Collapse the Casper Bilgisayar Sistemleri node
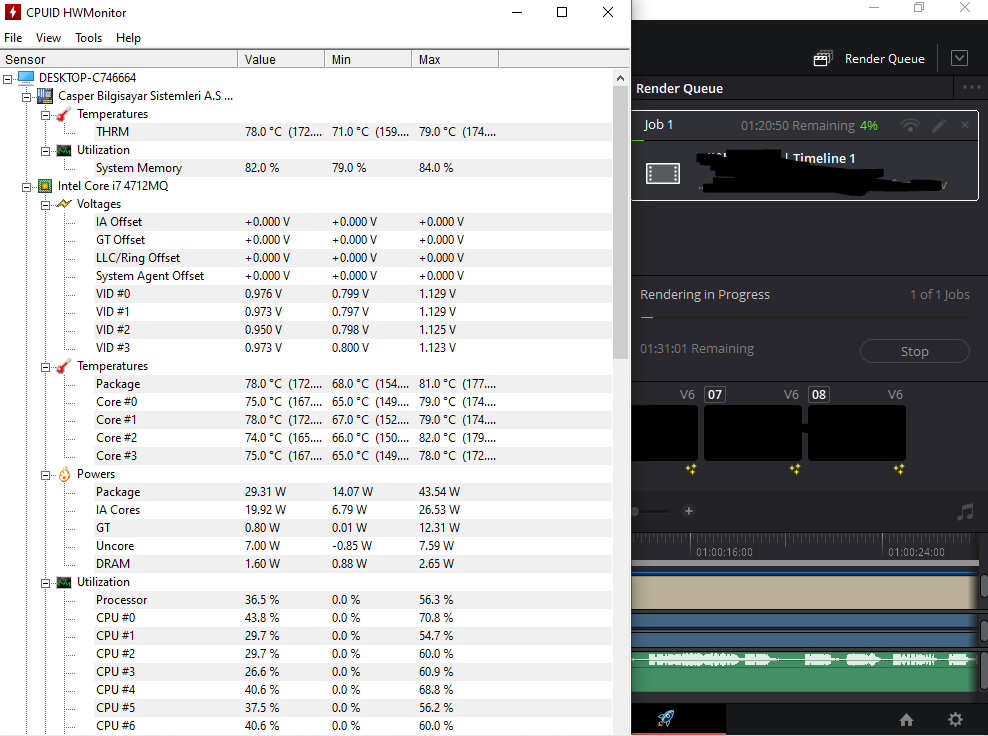Viewport: 988px width, 736px height. 26,97
